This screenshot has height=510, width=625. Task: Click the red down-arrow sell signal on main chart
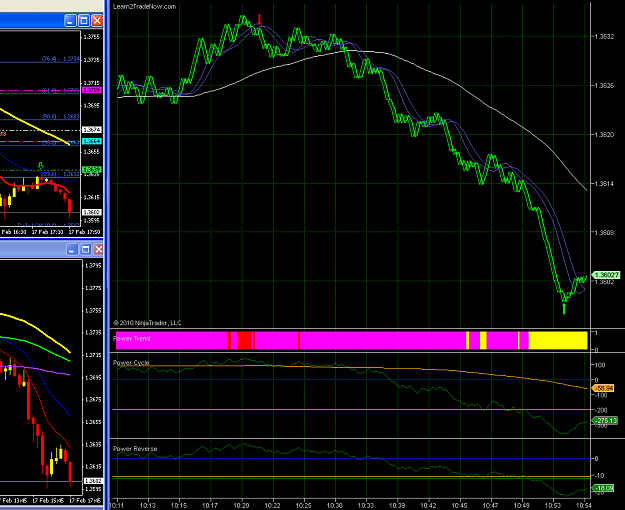[x=259, y=19]
